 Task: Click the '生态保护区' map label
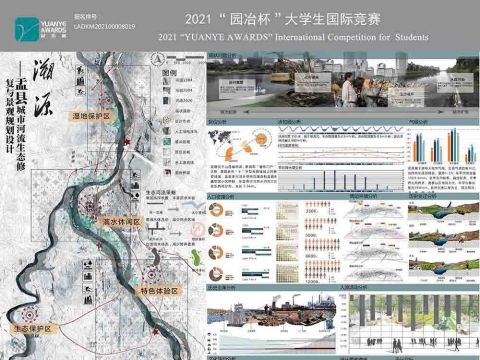tap(32, 329)
